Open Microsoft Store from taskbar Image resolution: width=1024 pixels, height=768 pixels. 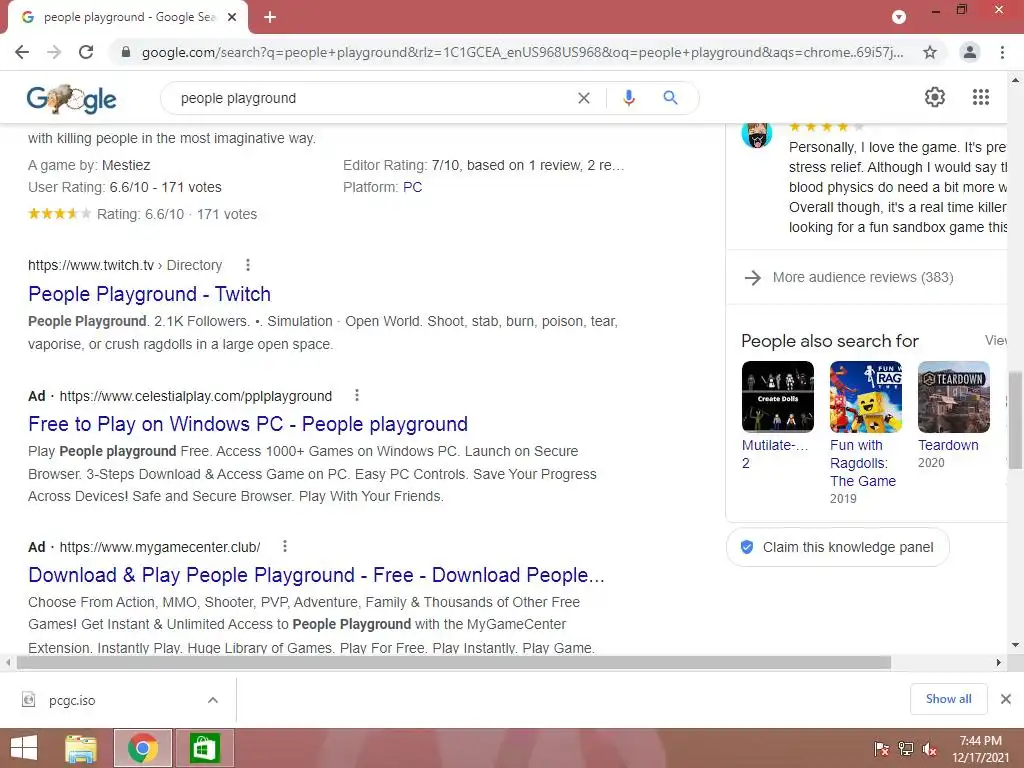(x=204, y=748)
